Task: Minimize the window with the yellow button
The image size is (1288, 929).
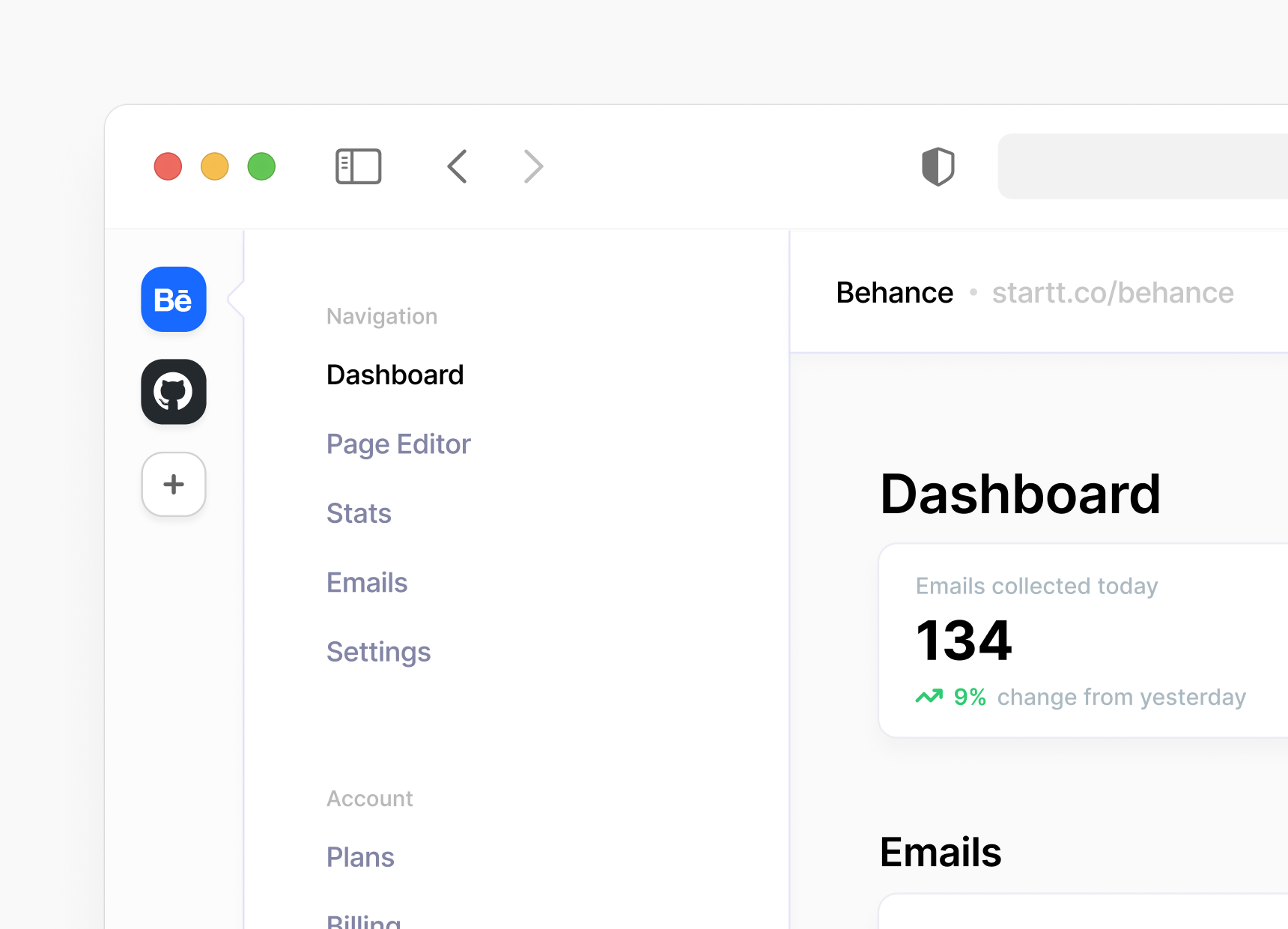Action: pos(215,166)
